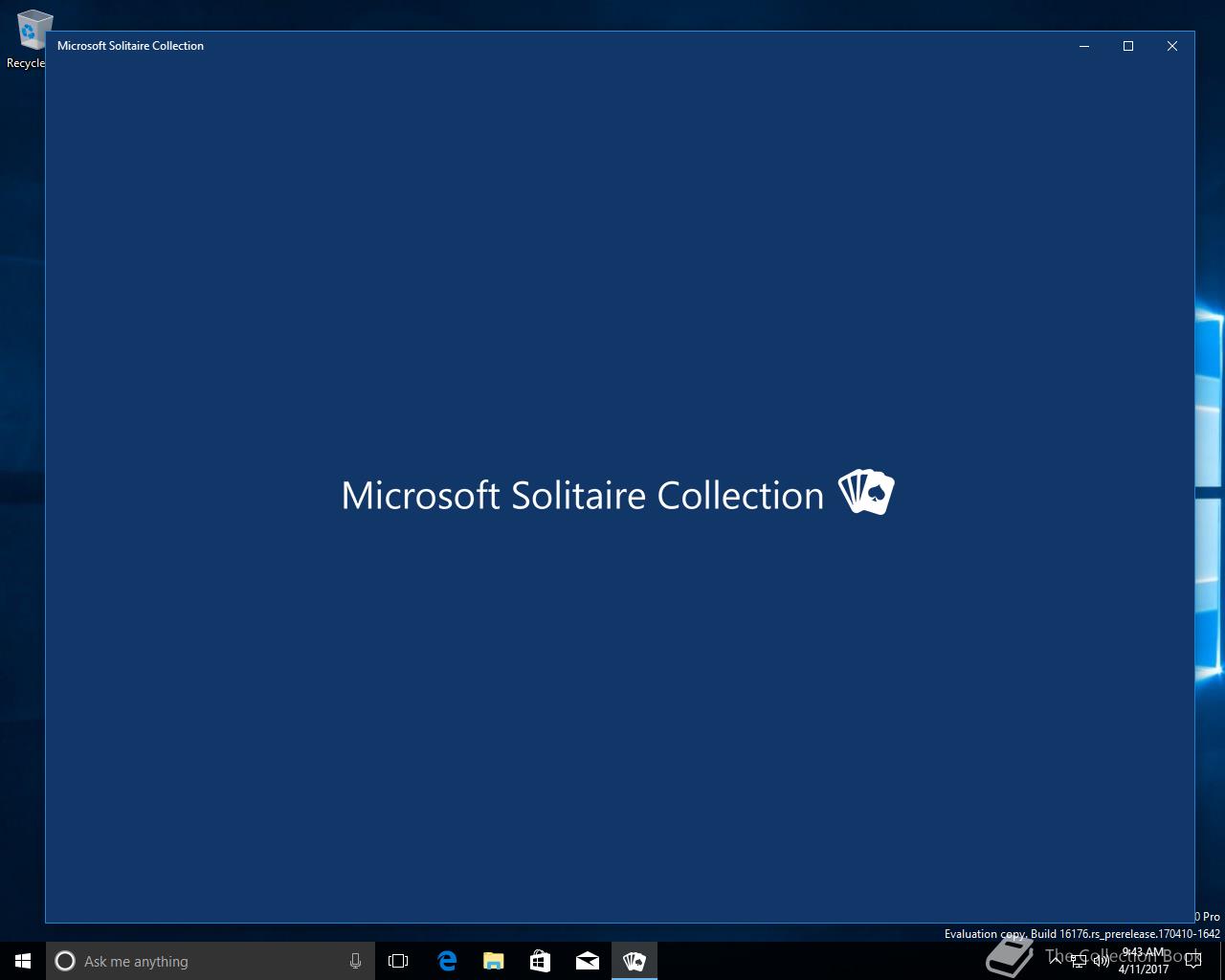Screen dimensions: 1225x980
Task: Open the Windows Store taskbar icon
Action: pos(540,961)
